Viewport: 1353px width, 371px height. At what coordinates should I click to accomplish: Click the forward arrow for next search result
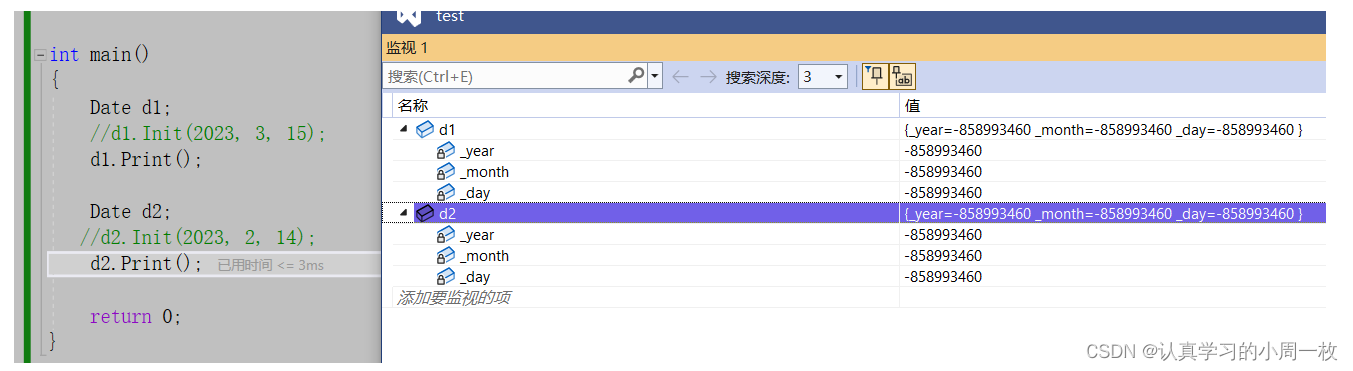(708, 77)
